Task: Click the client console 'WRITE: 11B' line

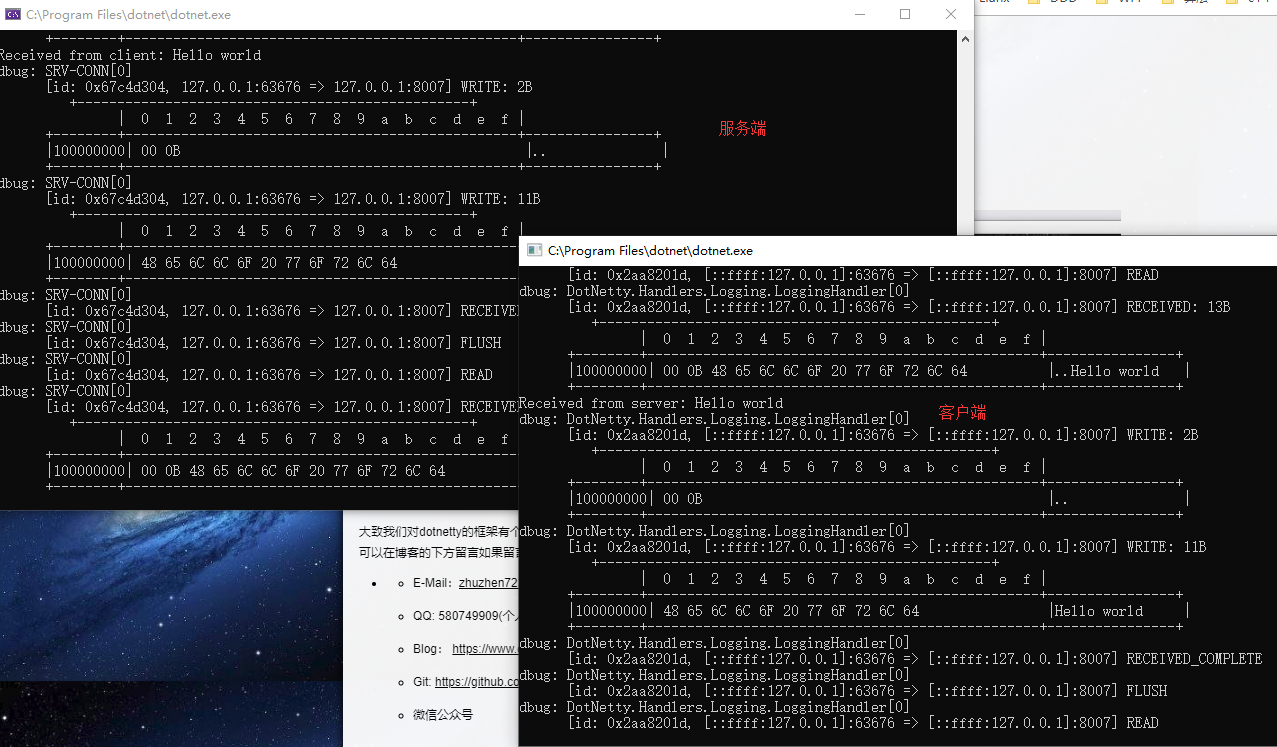Action: point(886,547)
